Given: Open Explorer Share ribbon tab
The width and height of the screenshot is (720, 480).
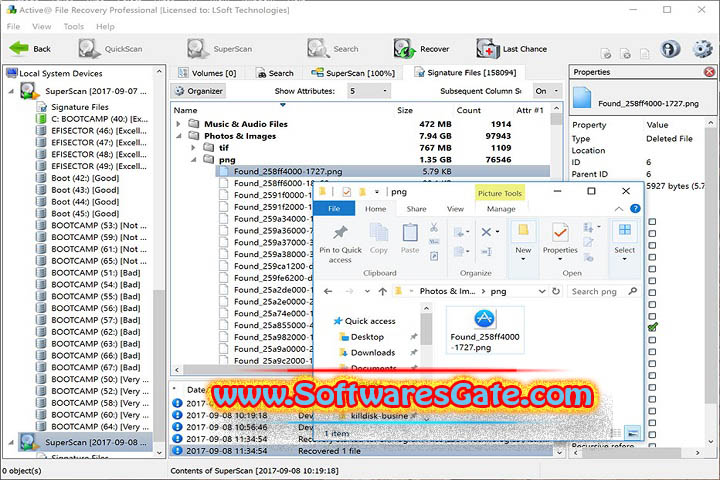Looking at the screenshot, I should click(416, 209).
